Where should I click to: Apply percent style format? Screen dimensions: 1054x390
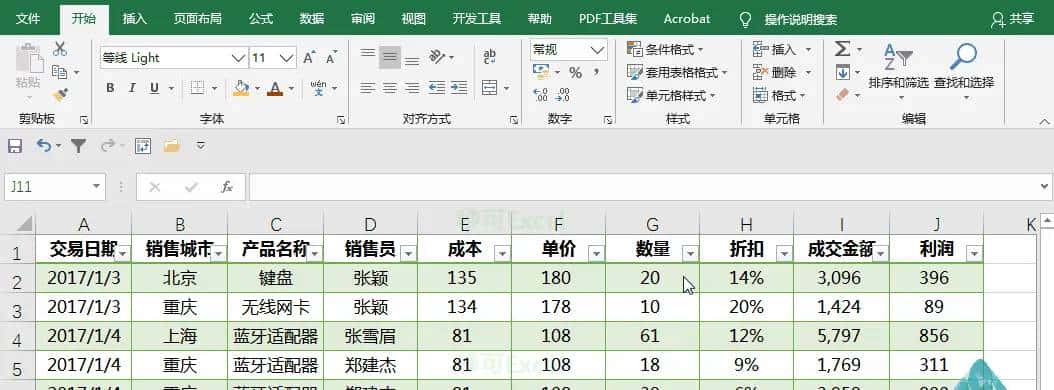pyautogui.click(x=575, y=73)
